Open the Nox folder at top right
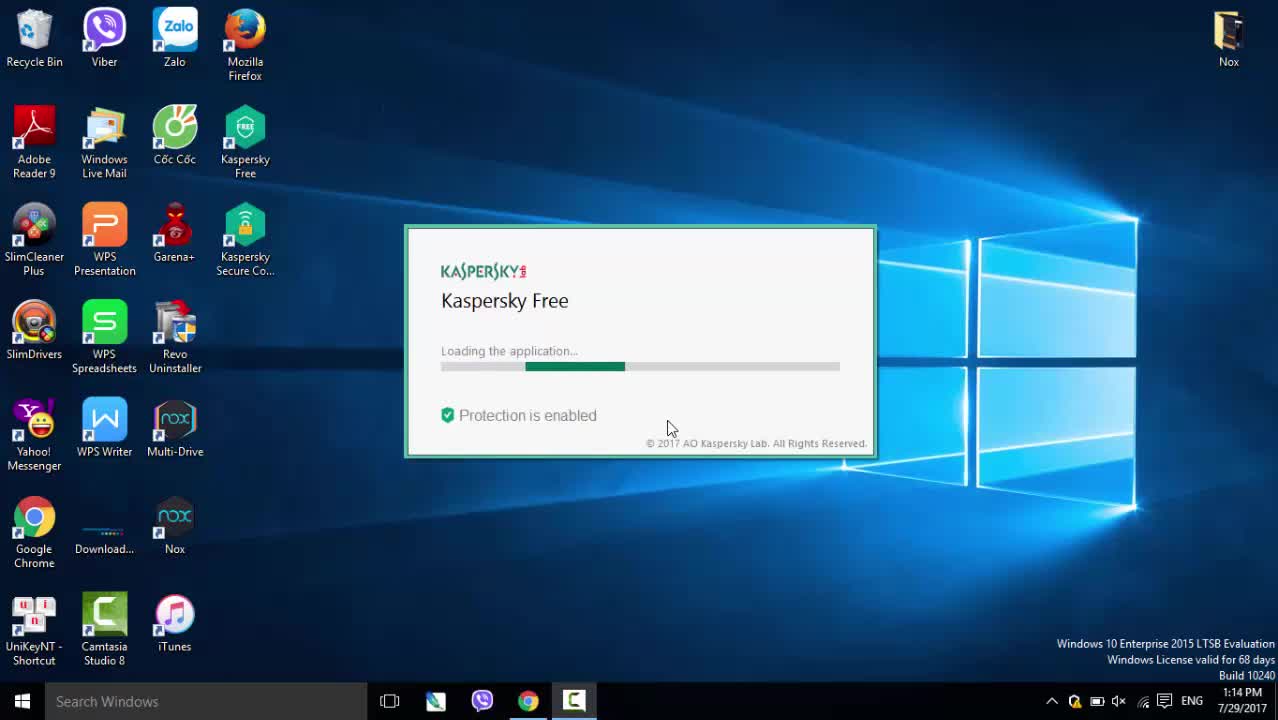The image size is (1278, 720). pyautogui.click(x=1229, y=39)
